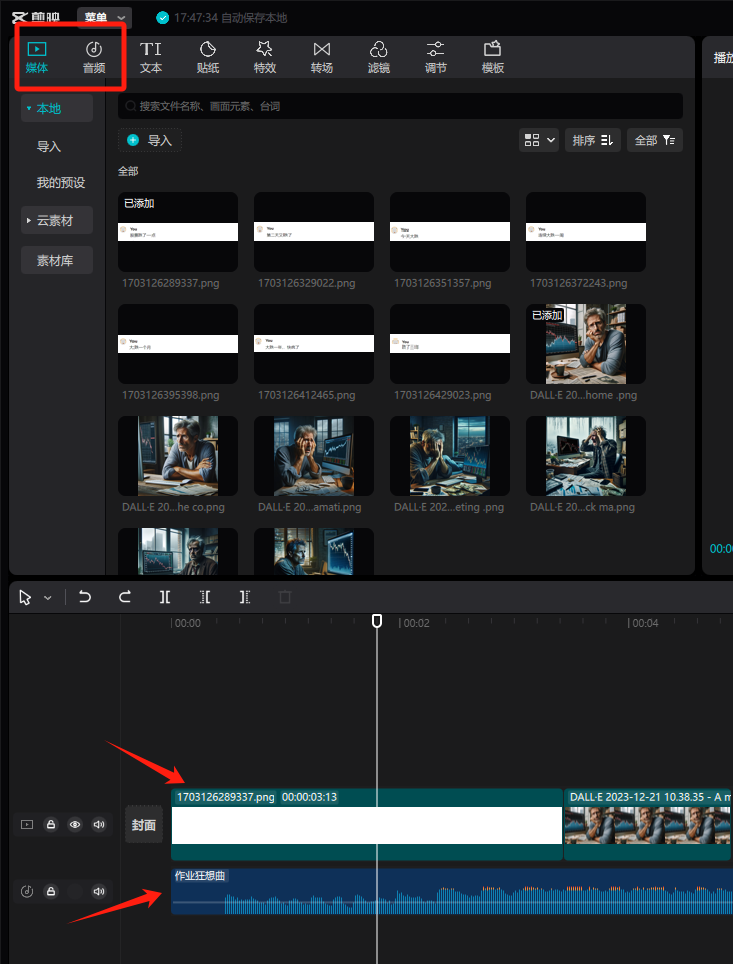Click the 封面 cover button
733x964 pixels.
pos(144,825)
